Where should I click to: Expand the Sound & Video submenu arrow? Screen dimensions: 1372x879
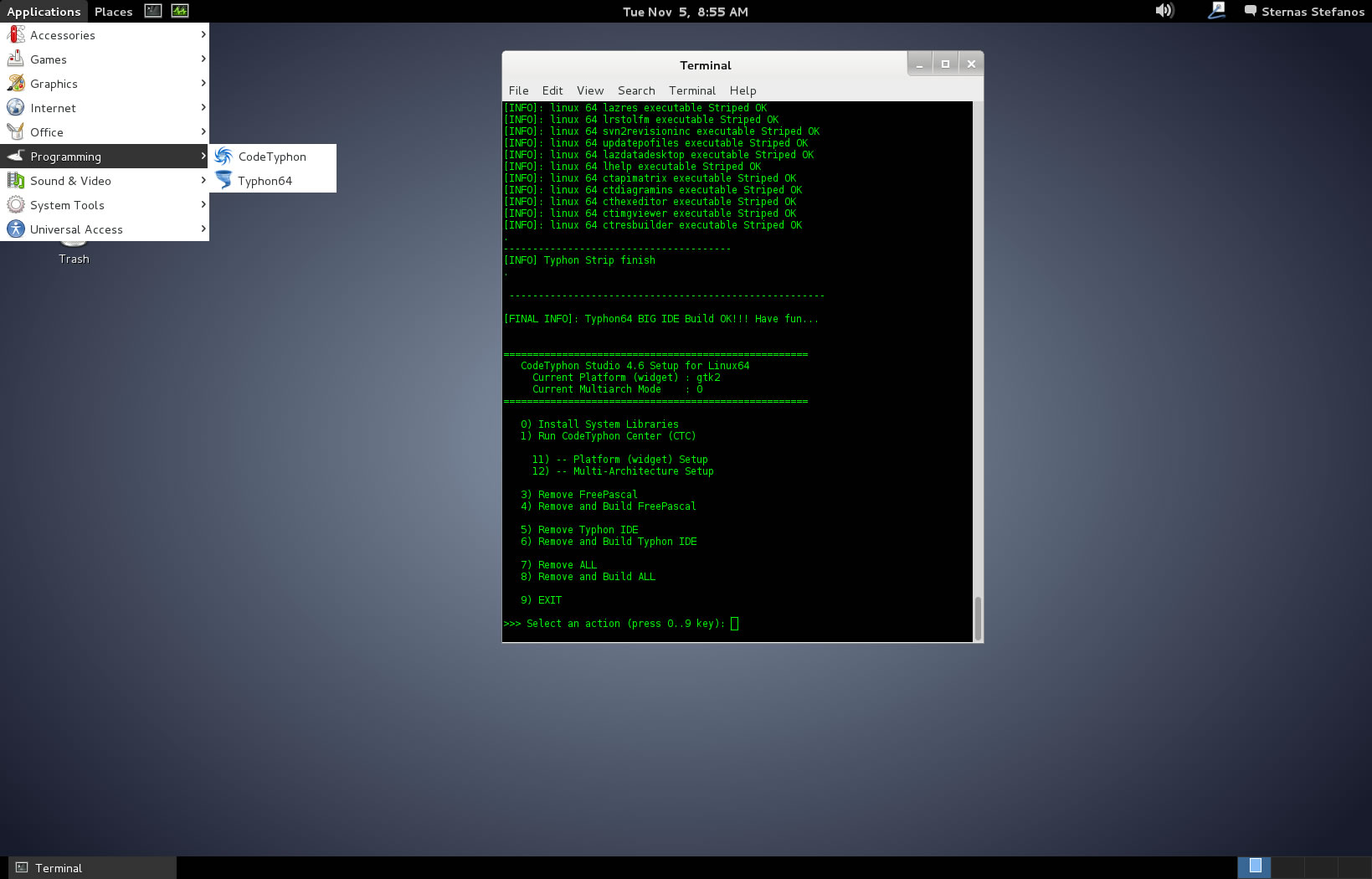coord(203,180)
